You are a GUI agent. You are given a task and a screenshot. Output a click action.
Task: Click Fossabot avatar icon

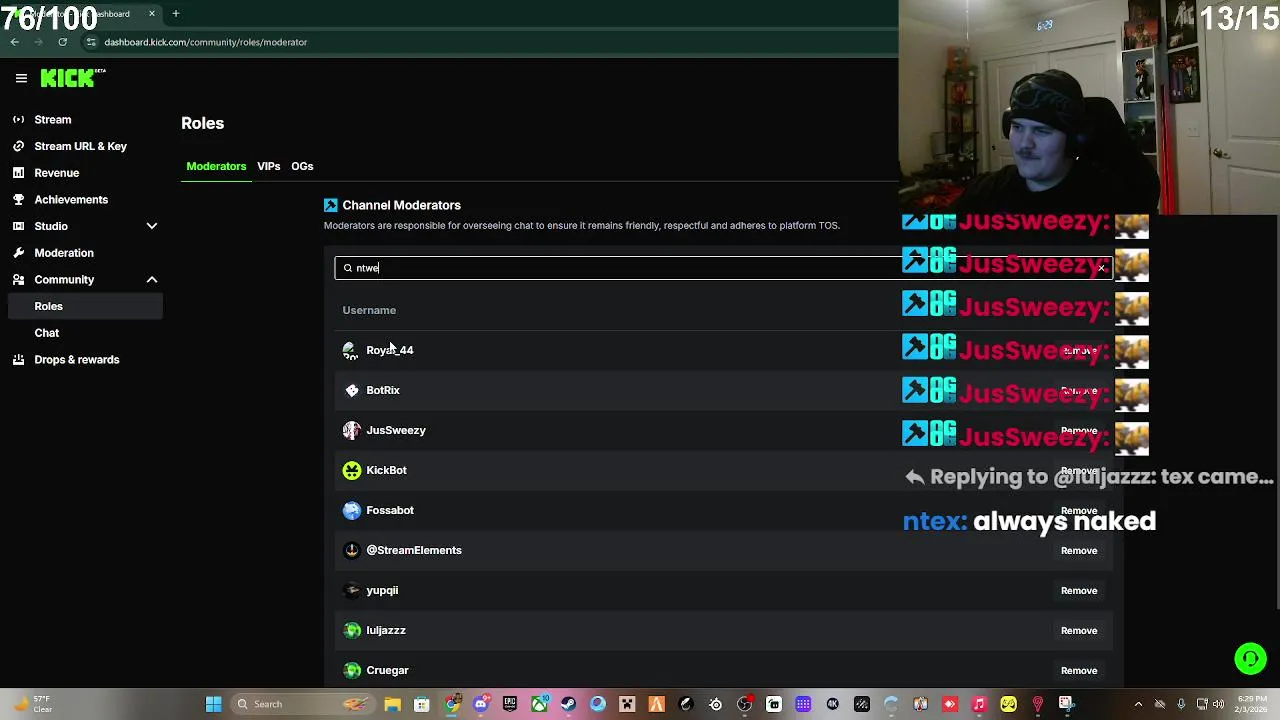[x=351, y=510]
